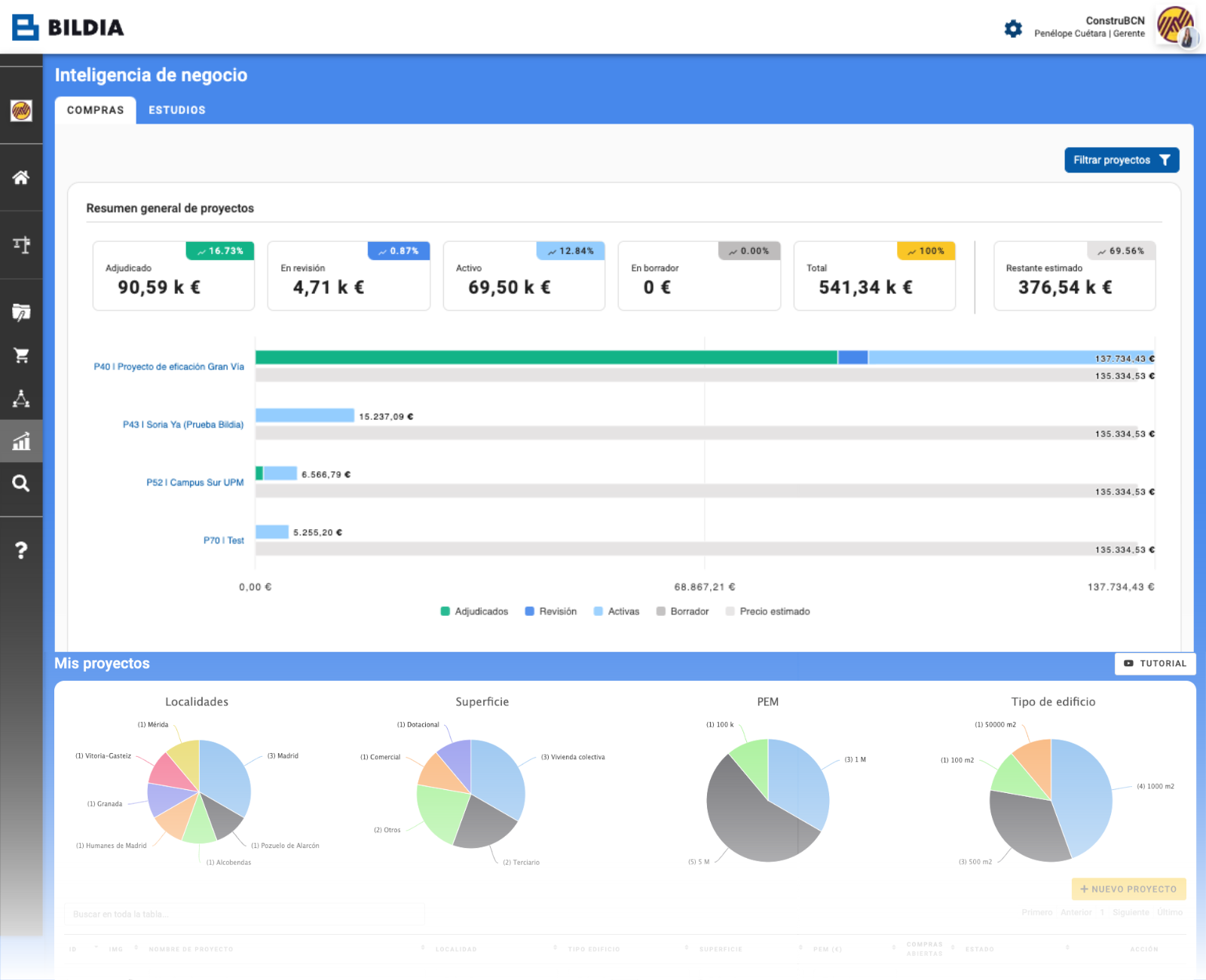Focus the search table input field

pos(245,914)
